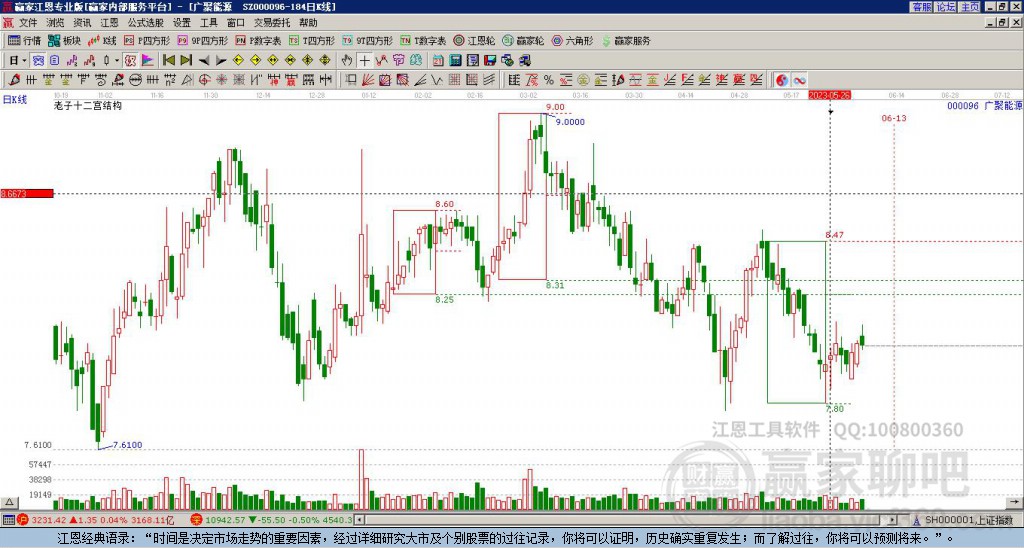Open the 设置 menu
The image size is (1024, 548).
(182, 23)
